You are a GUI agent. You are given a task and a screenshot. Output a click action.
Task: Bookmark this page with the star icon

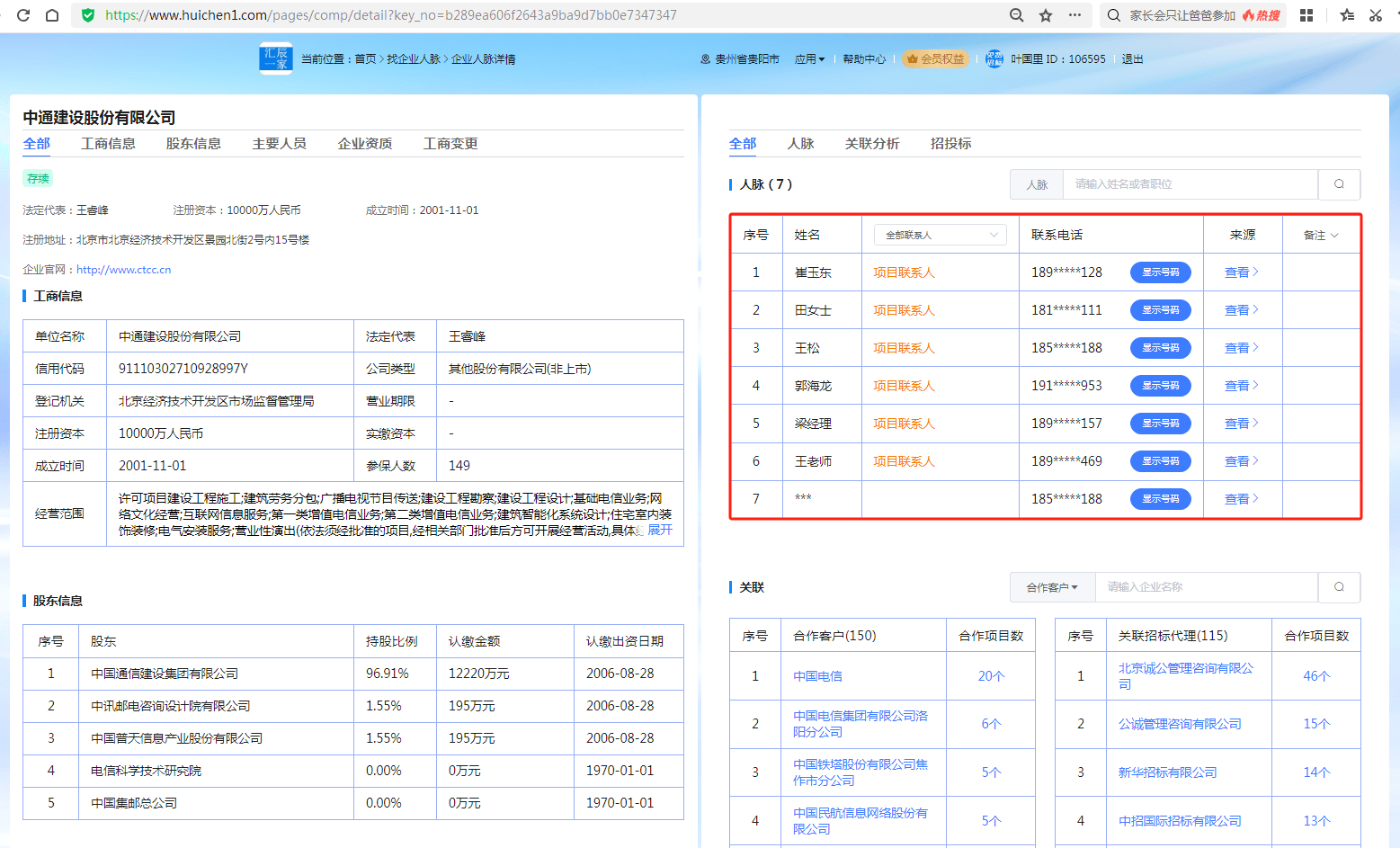click(1046, 15)
